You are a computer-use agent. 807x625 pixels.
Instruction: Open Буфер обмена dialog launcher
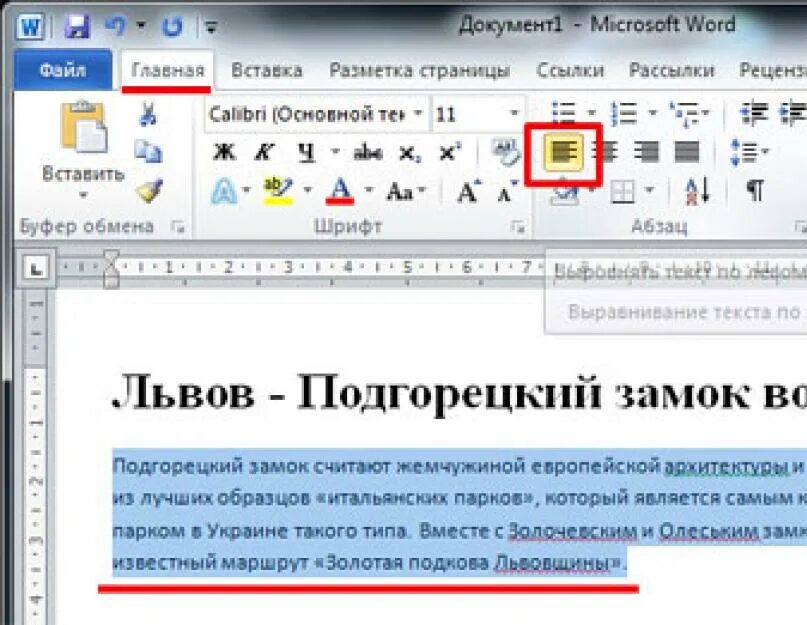[178, 226]
